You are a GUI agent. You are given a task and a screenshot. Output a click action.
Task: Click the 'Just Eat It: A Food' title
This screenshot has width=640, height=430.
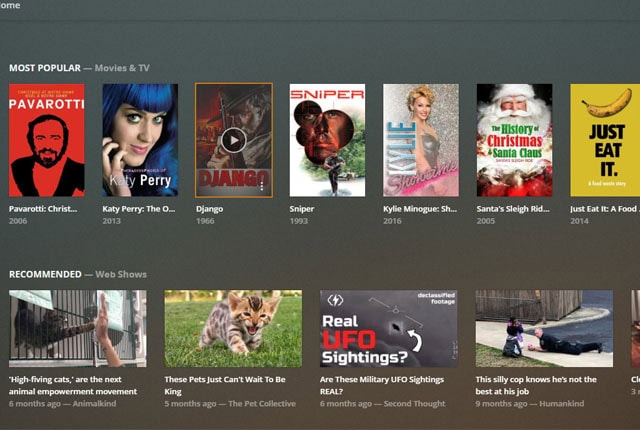click(604, 209)
